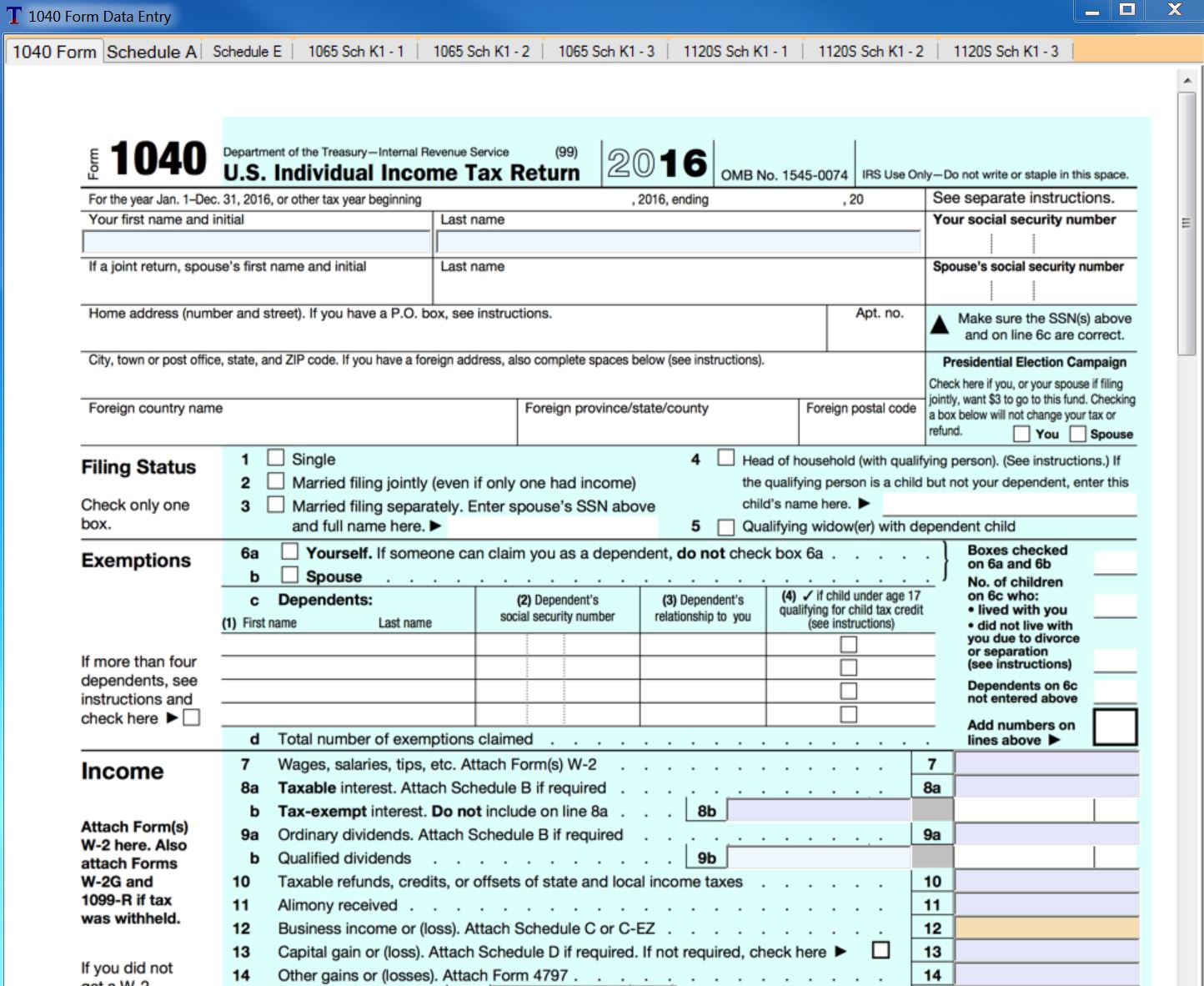Check more than four dependents box
1204x986 pixels.
coord(192,717)
